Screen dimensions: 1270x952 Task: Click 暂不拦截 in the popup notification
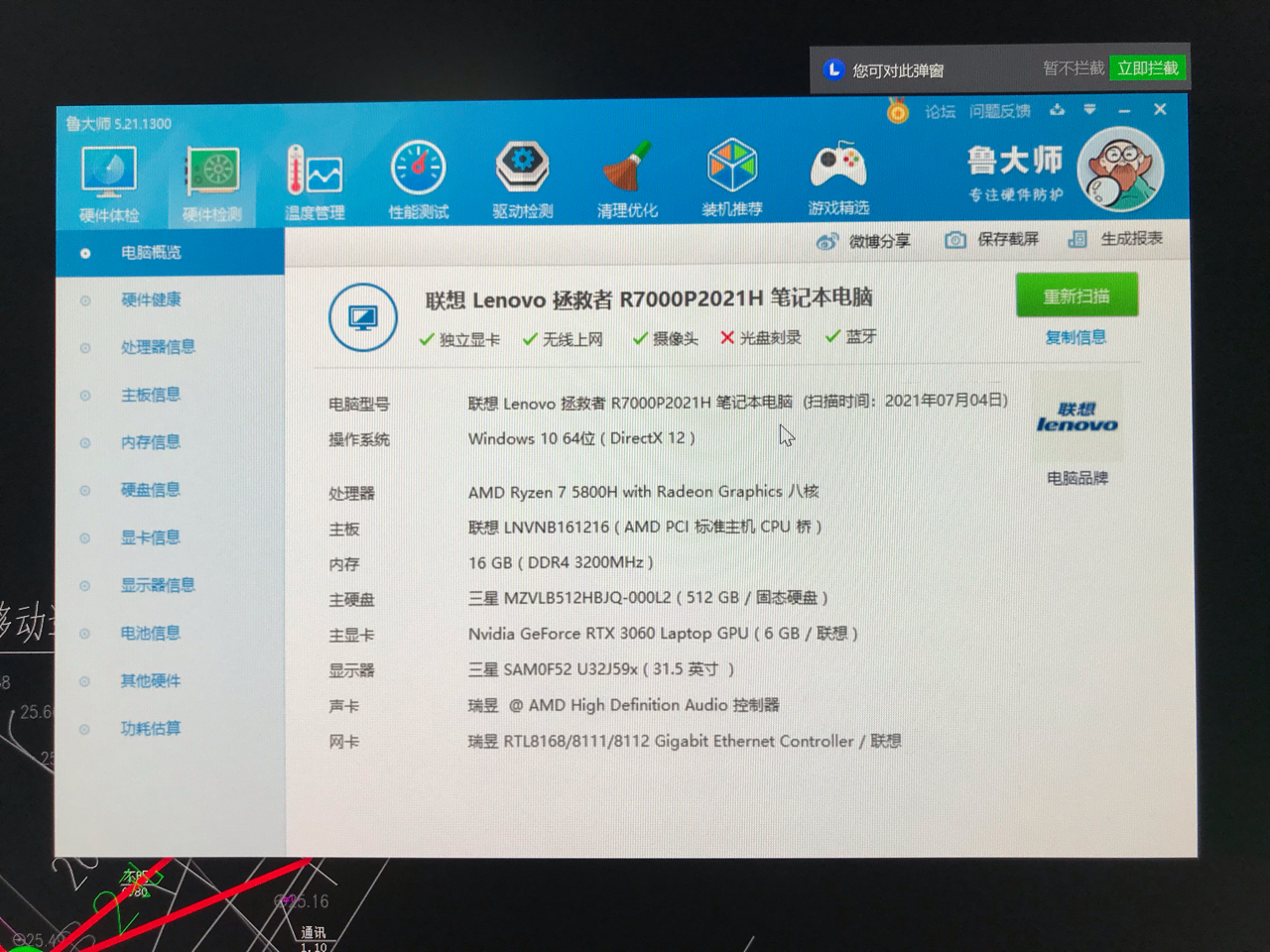click(1074, 68)
